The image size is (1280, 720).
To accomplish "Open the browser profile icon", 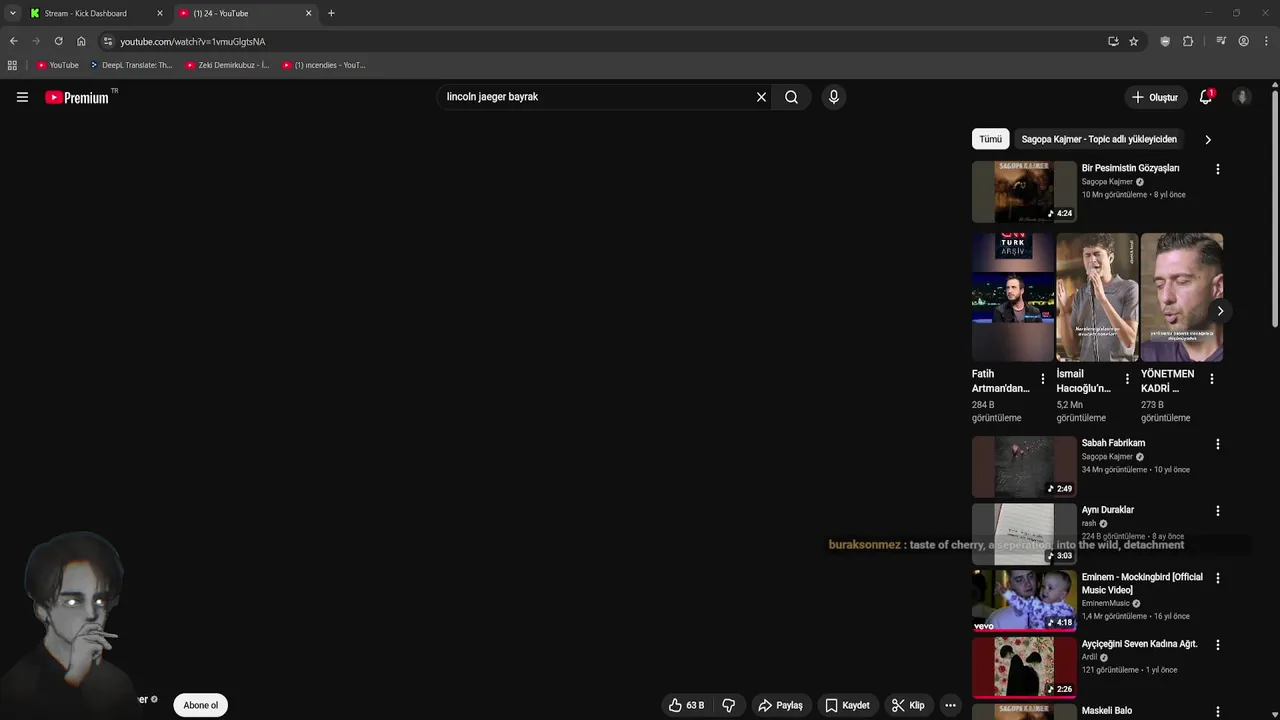I will pos(1243,41).
